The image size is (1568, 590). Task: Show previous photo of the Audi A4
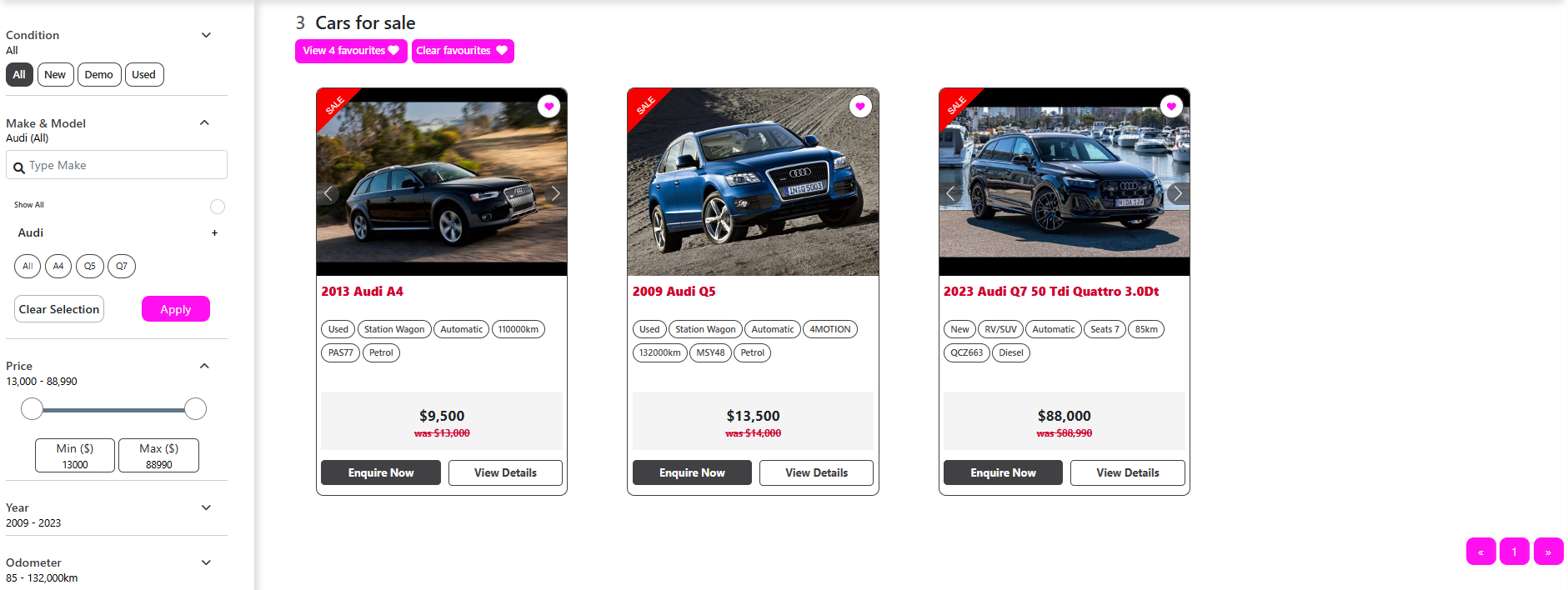(x=328, y=193)
